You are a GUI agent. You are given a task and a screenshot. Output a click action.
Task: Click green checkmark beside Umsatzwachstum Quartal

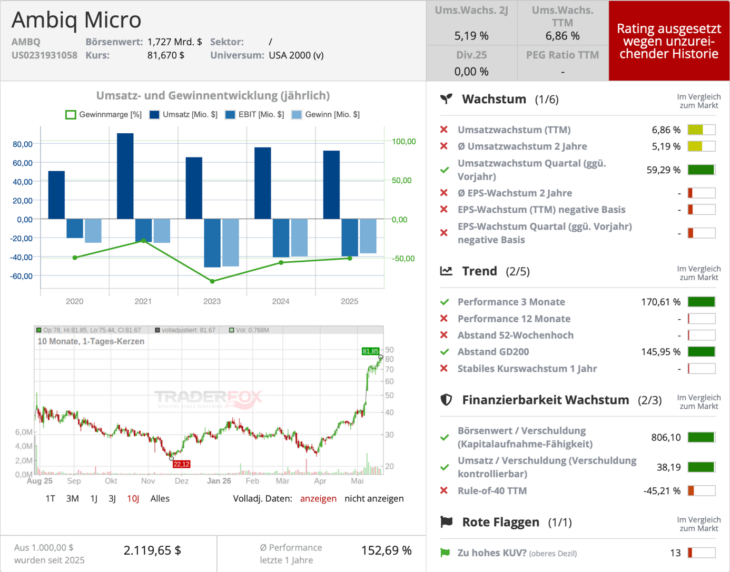pos(444,170)
